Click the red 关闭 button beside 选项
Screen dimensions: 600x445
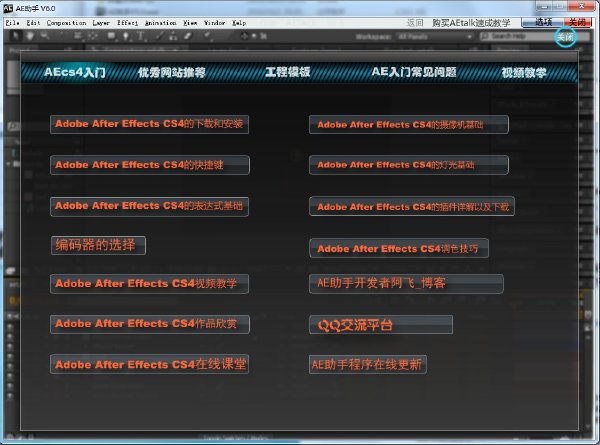click(x=578, y=22)
